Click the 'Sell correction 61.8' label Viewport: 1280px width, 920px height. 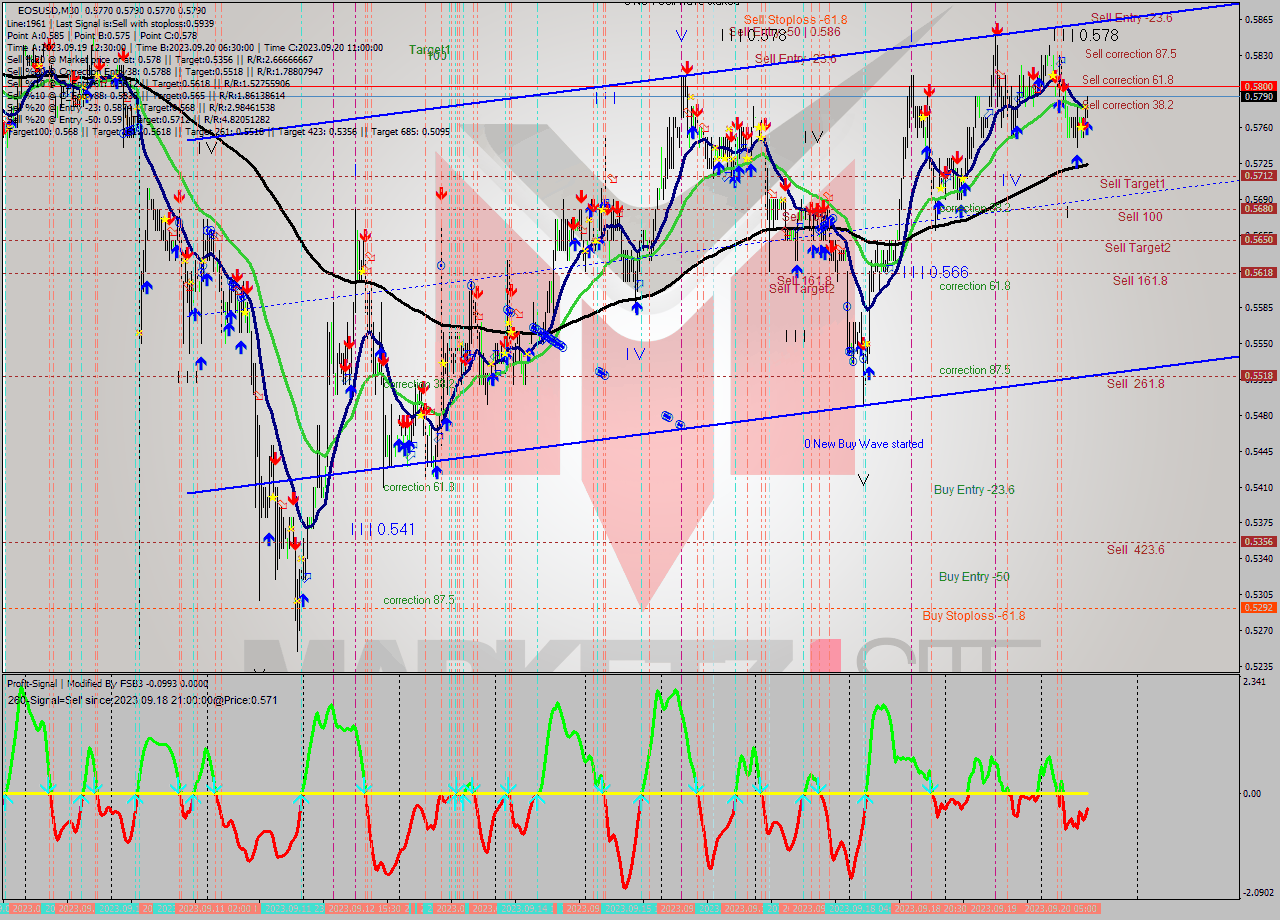pyautogui.click(x=1127, y=80)
